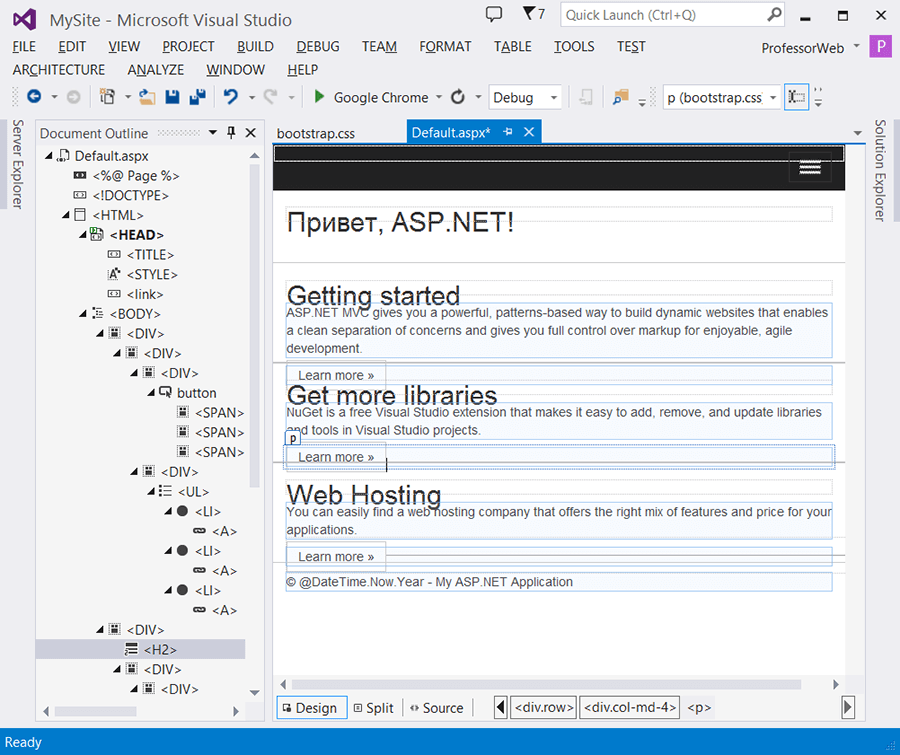The width and height of the screenshot is (900, 755).
Task: Click the Open File folder icon
Action: (147, 97)
